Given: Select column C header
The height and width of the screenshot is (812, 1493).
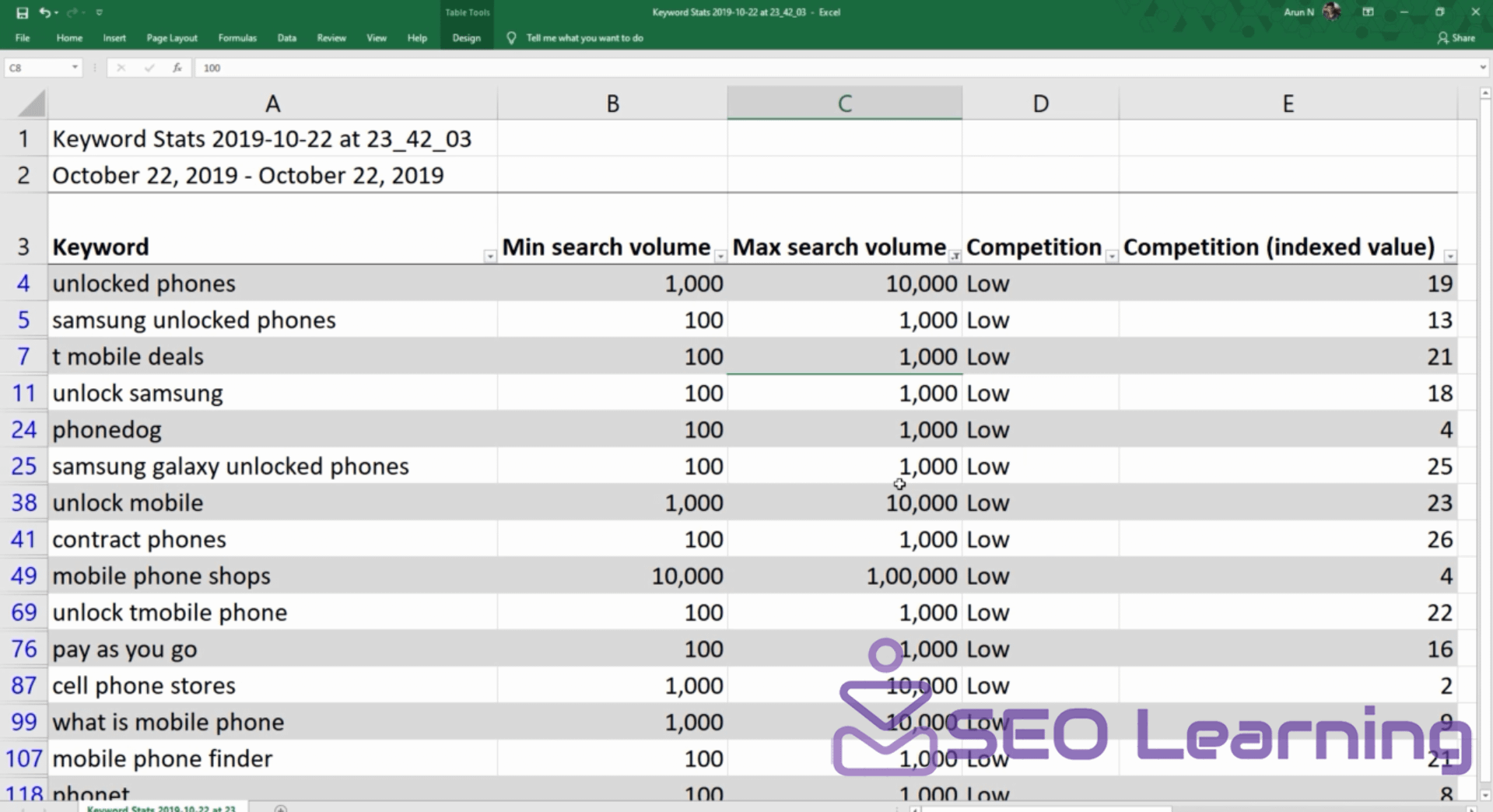Looking at the screenshot, I should pyautogui.click(x=844, y=103).
